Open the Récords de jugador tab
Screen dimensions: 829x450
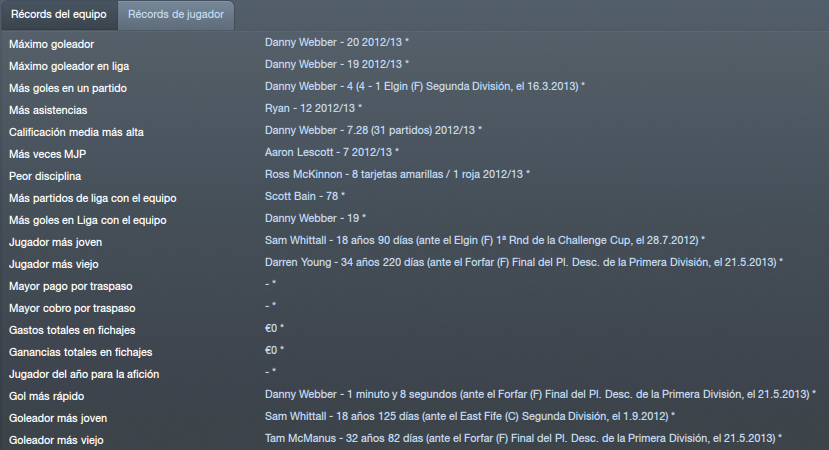click(176, 15)
